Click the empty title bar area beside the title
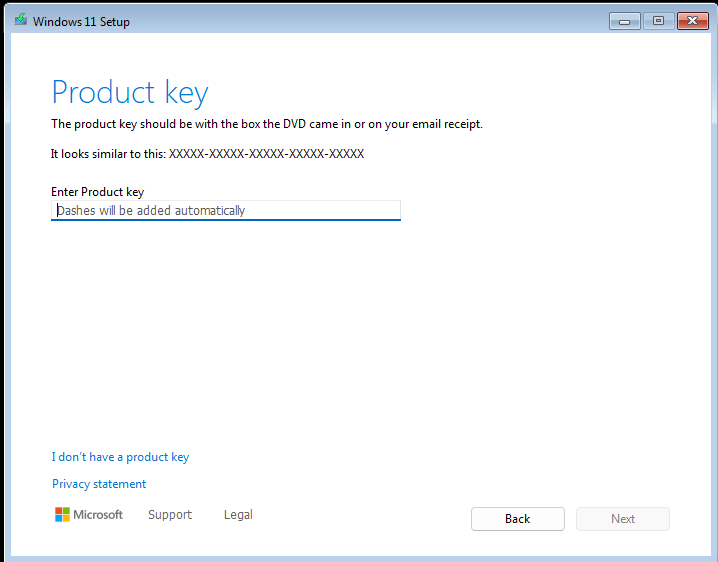 (366, 21)
